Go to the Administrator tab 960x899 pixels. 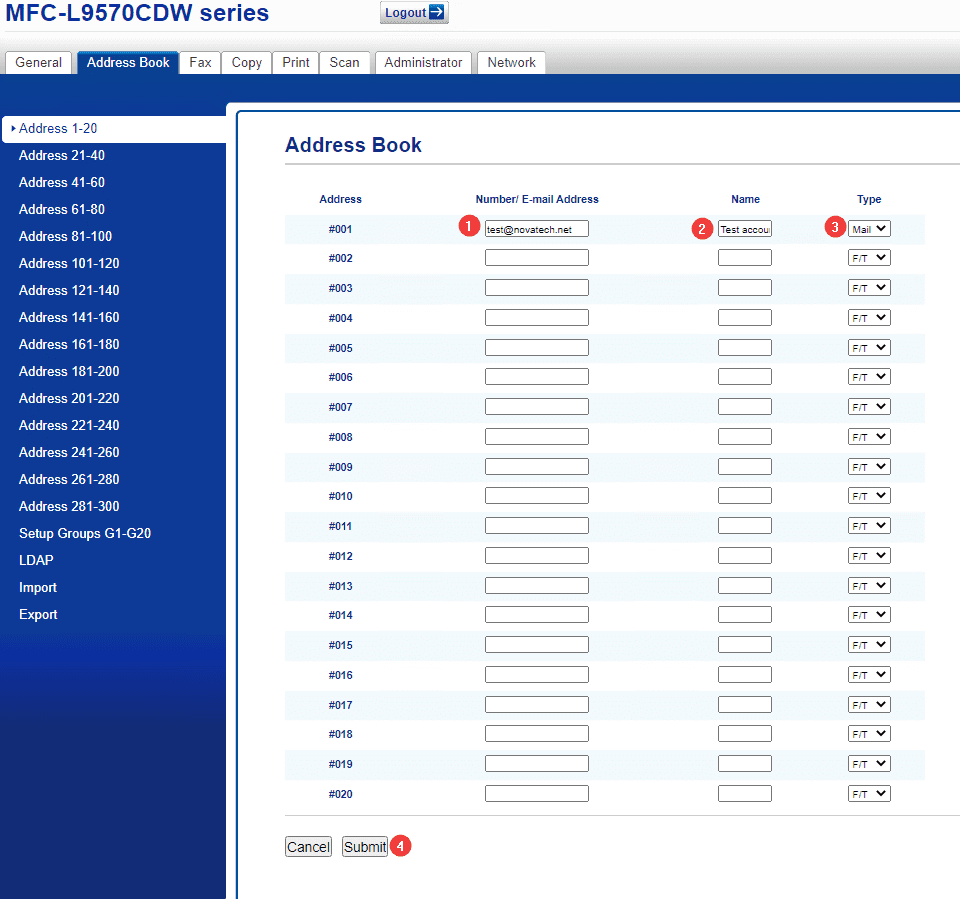[x=423, y=62]
